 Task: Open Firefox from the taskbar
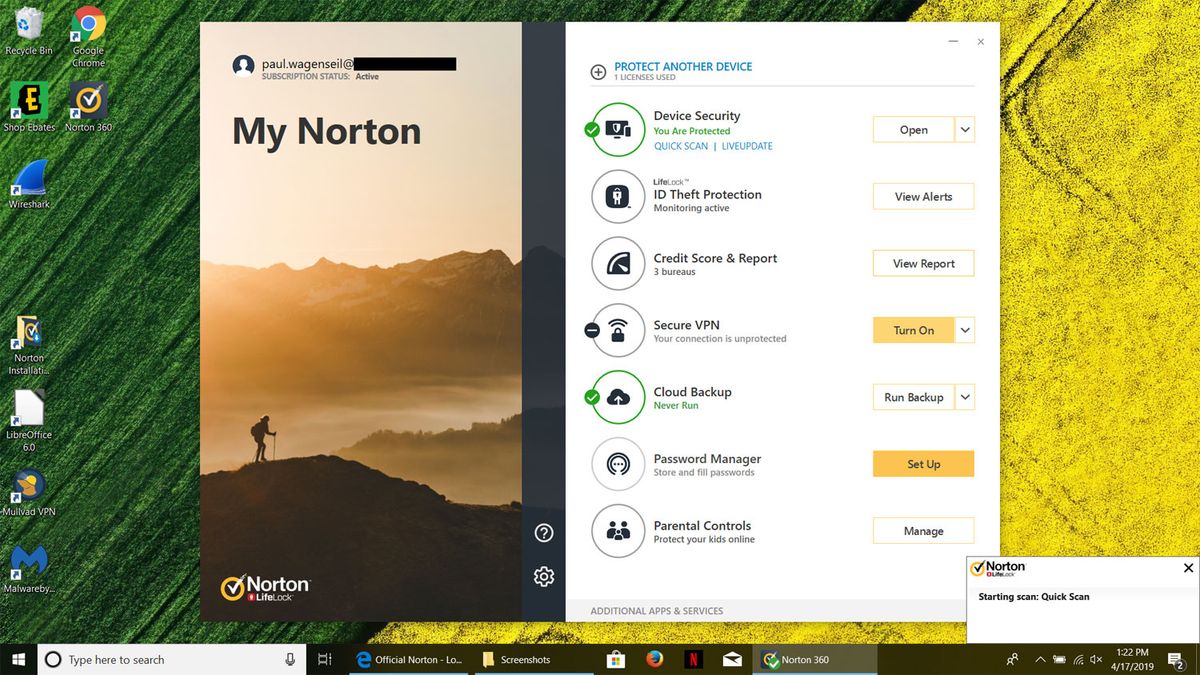(x=654, y=659)
